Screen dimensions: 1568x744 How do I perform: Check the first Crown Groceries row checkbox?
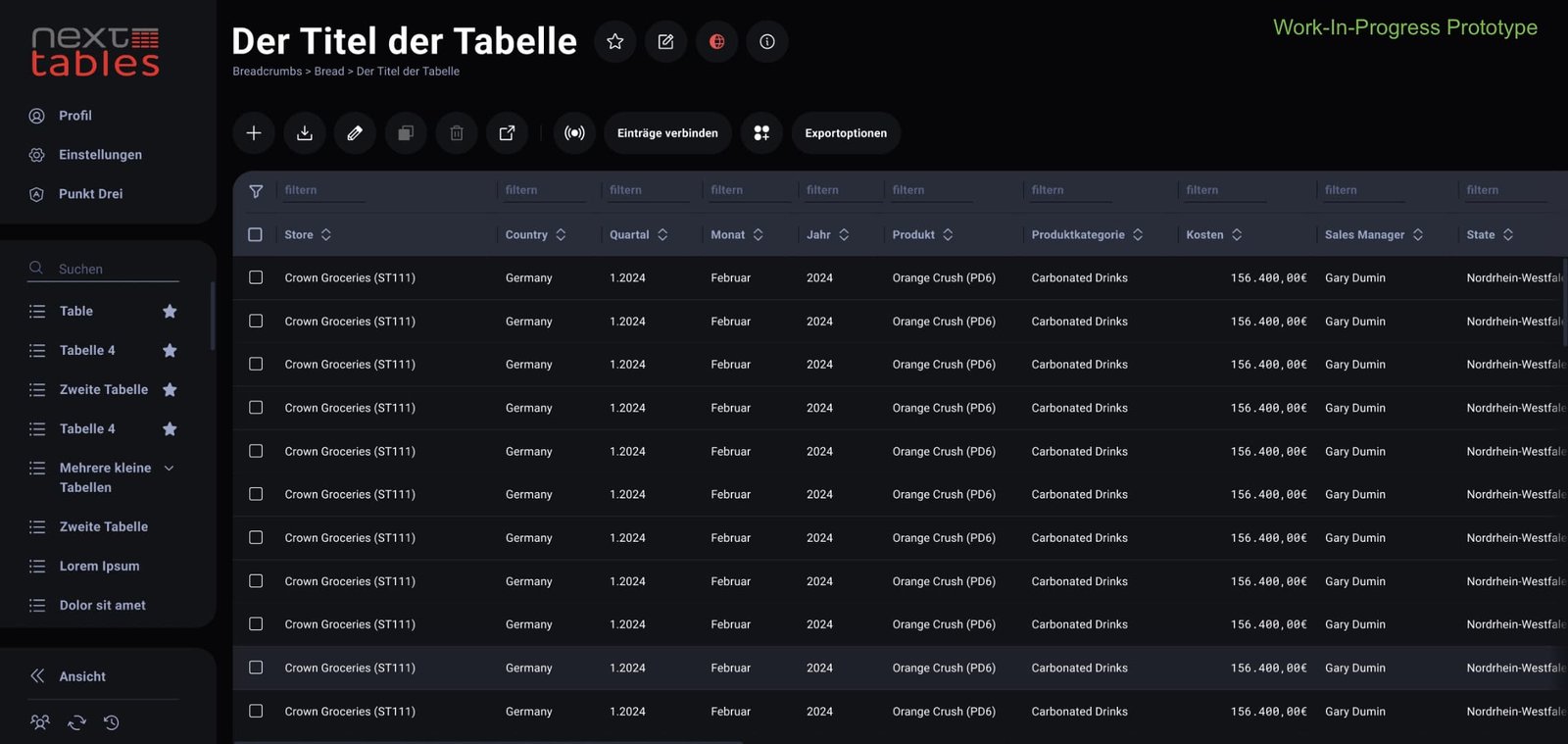click(256, 278)
